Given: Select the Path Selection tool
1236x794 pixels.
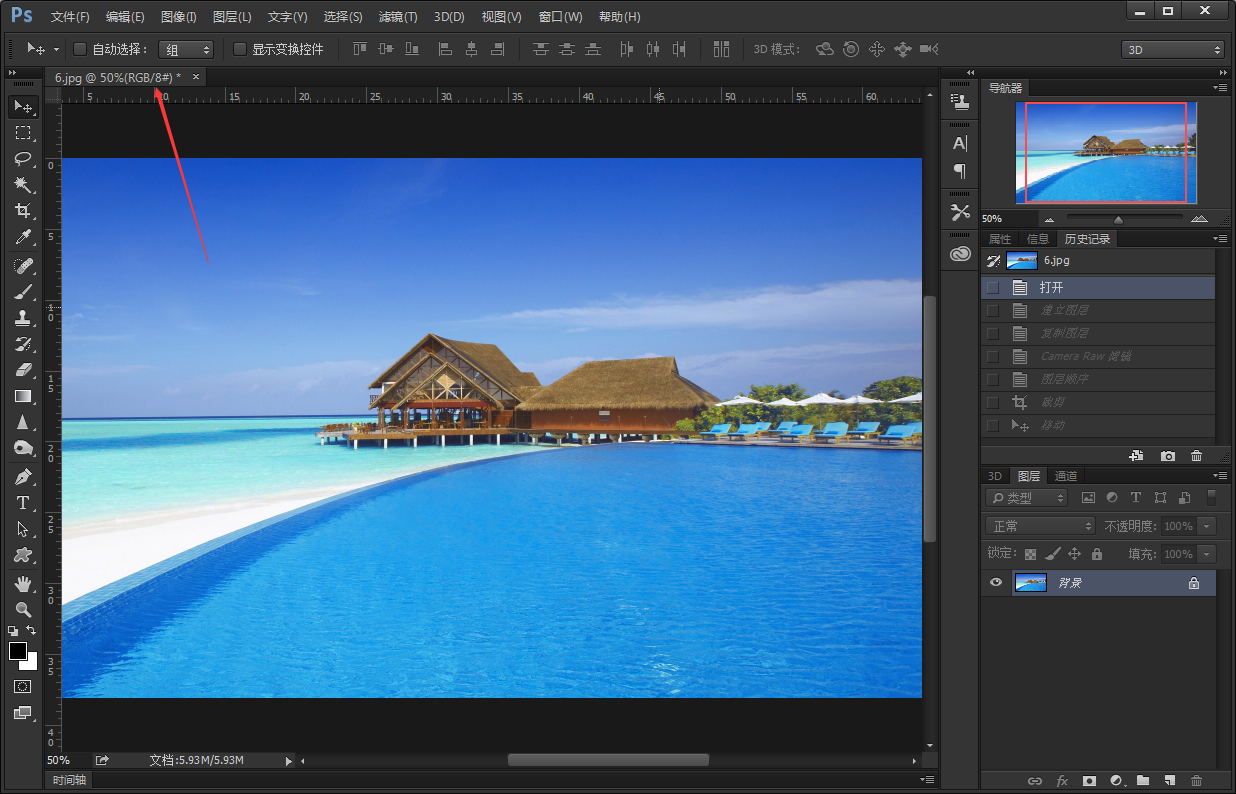Looking at the screenshot, I should tap(22, 529).
